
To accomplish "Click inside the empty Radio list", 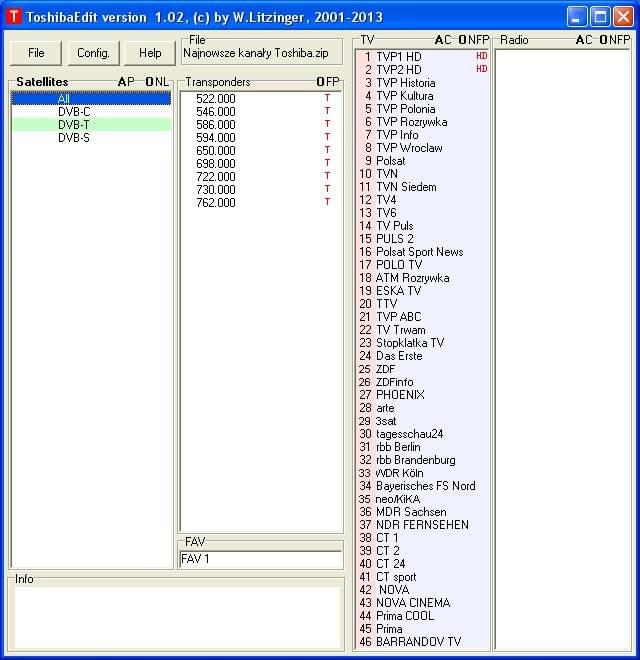I will tap(563, 349).
